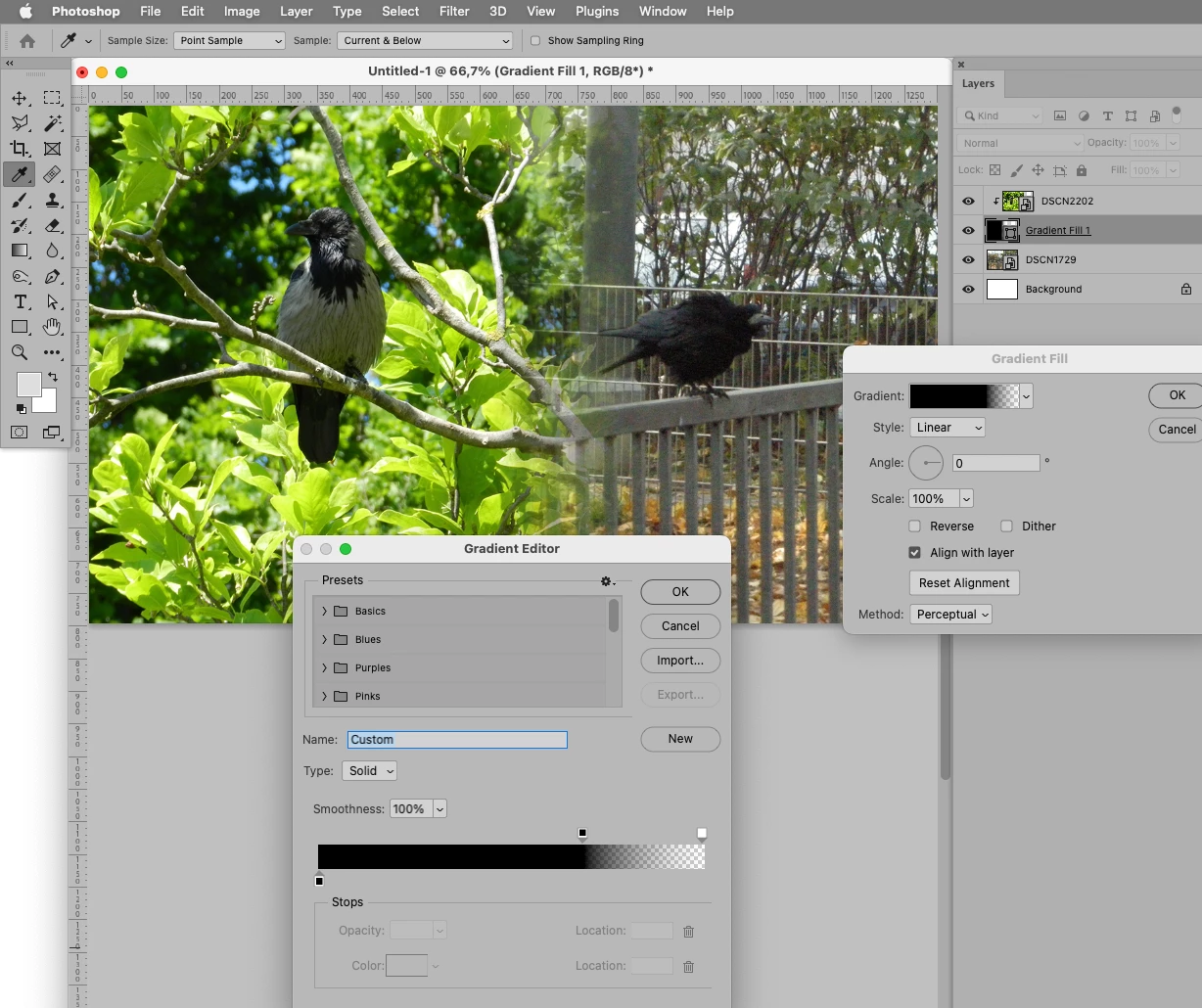Select the Clone Stamp tool

pyautogui.click(x=52, y=200)
